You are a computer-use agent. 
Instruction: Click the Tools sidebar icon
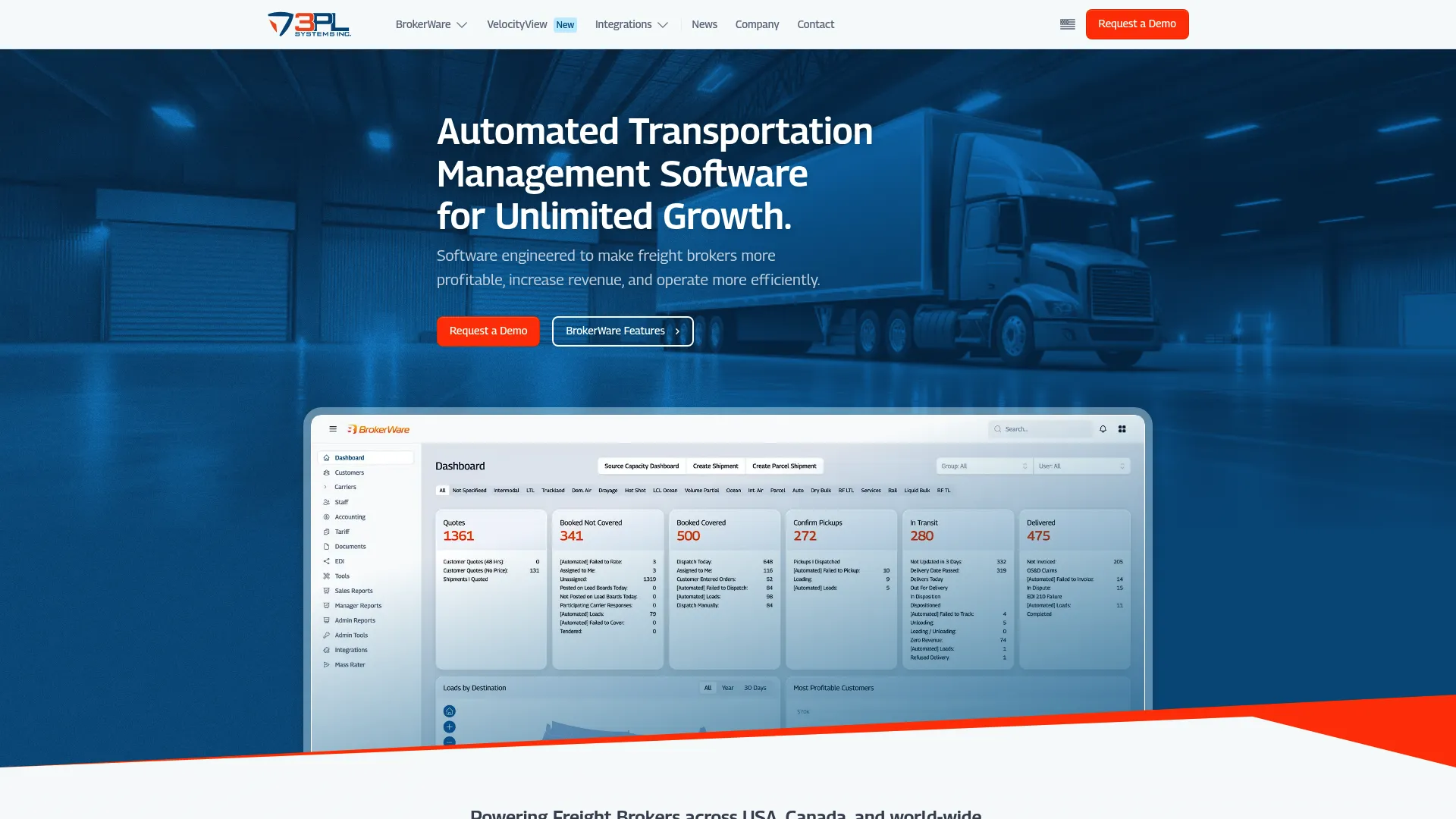pyautogui.click(x=326, y=576)
